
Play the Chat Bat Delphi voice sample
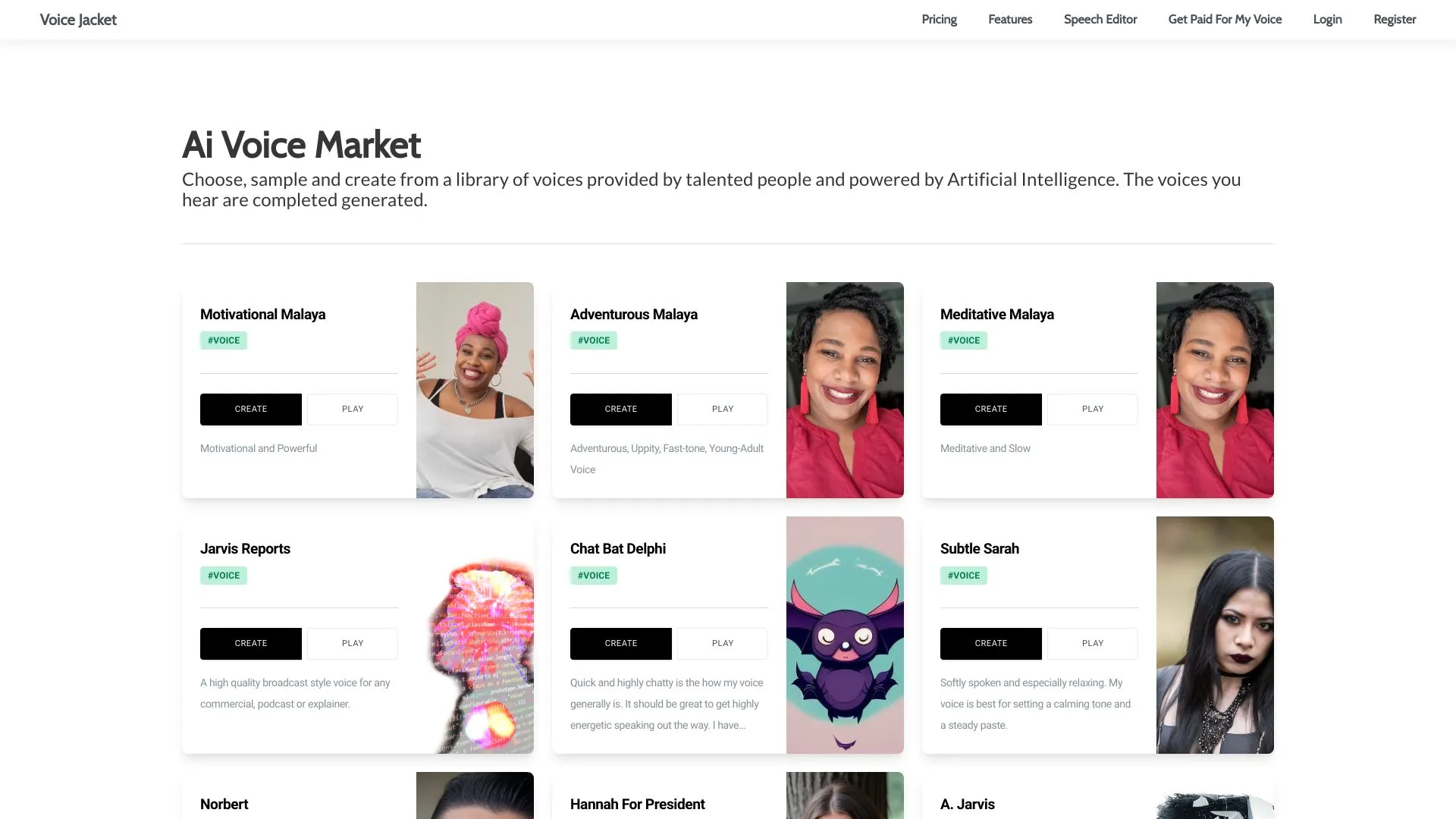click(x=722, y=643)
